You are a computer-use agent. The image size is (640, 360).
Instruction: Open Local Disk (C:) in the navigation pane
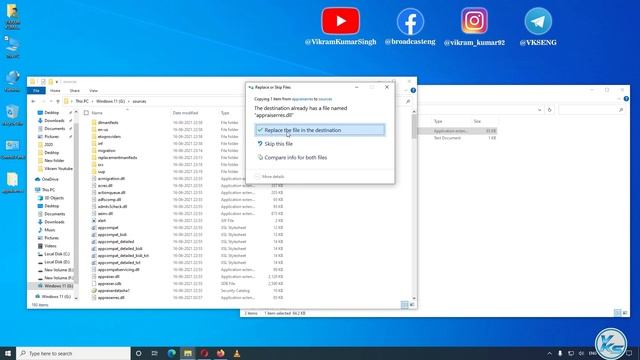[x=54, y=254]
